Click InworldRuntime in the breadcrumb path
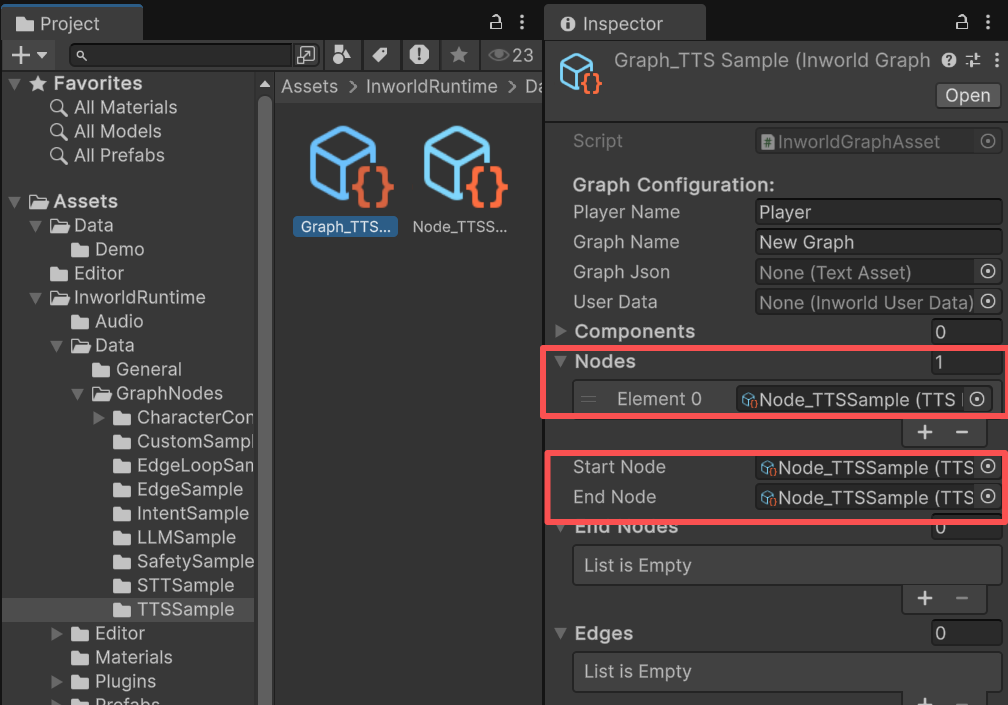The height and width of the screenshot is (705, 1008). [431, 86]
